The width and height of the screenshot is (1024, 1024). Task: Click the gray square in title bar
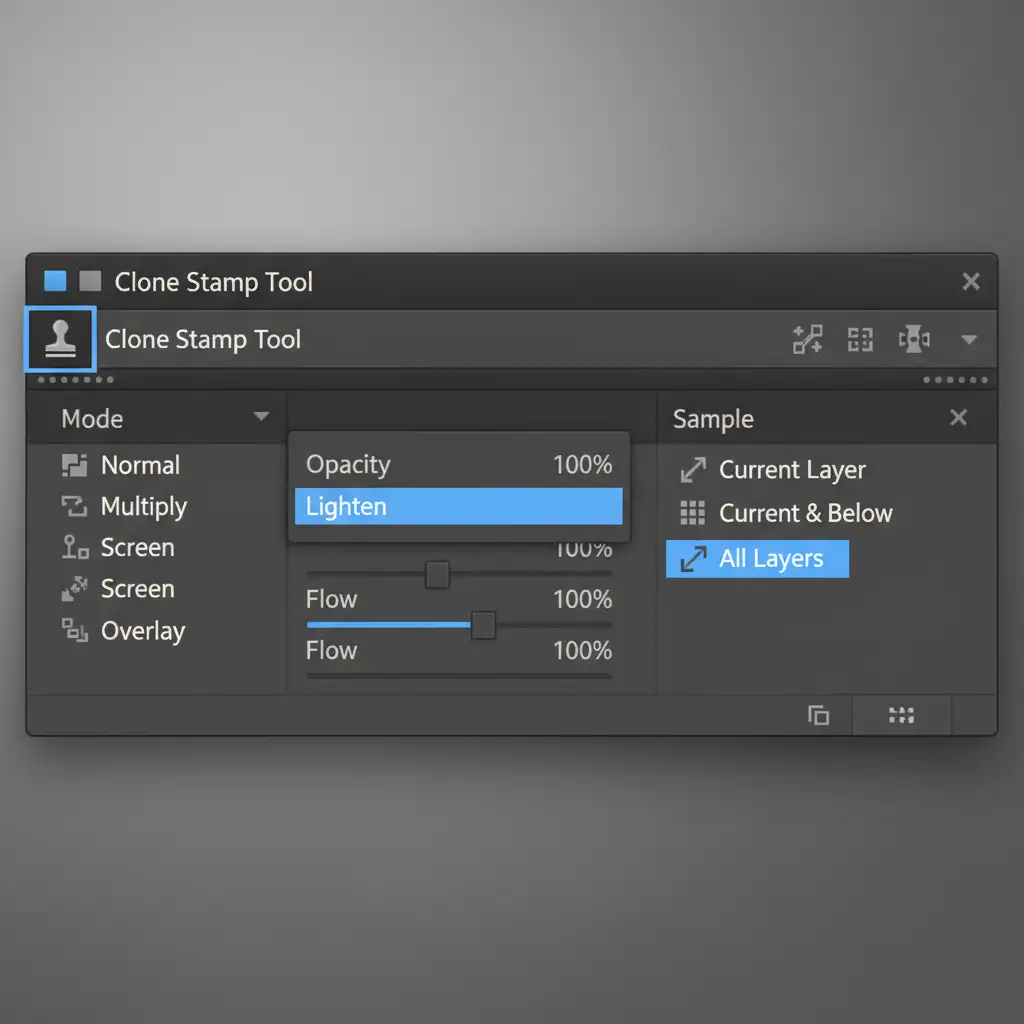pos(90,281)
